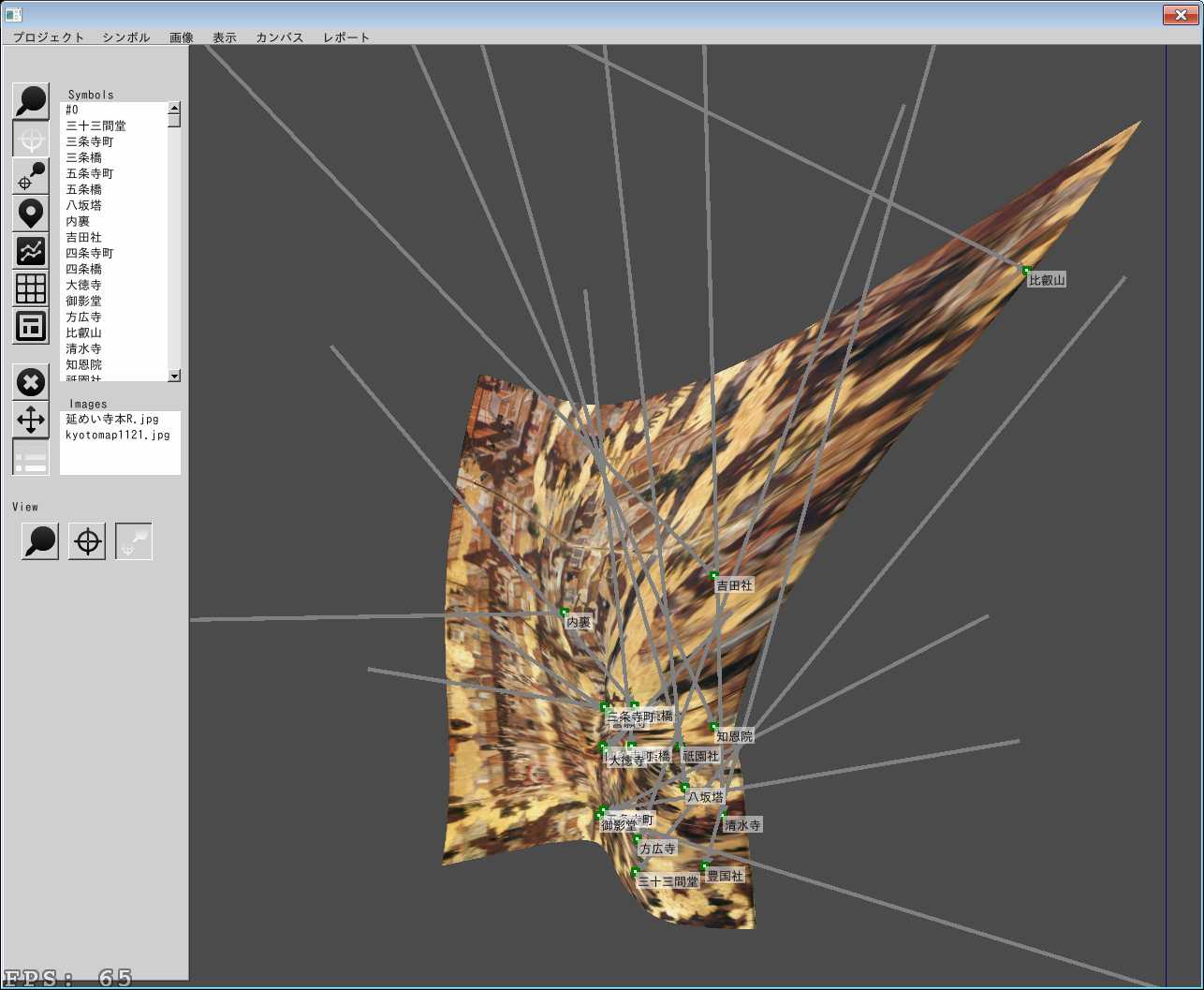
Task: Select 八坂塔 in Symbols list
Action: tap(113, 205)
